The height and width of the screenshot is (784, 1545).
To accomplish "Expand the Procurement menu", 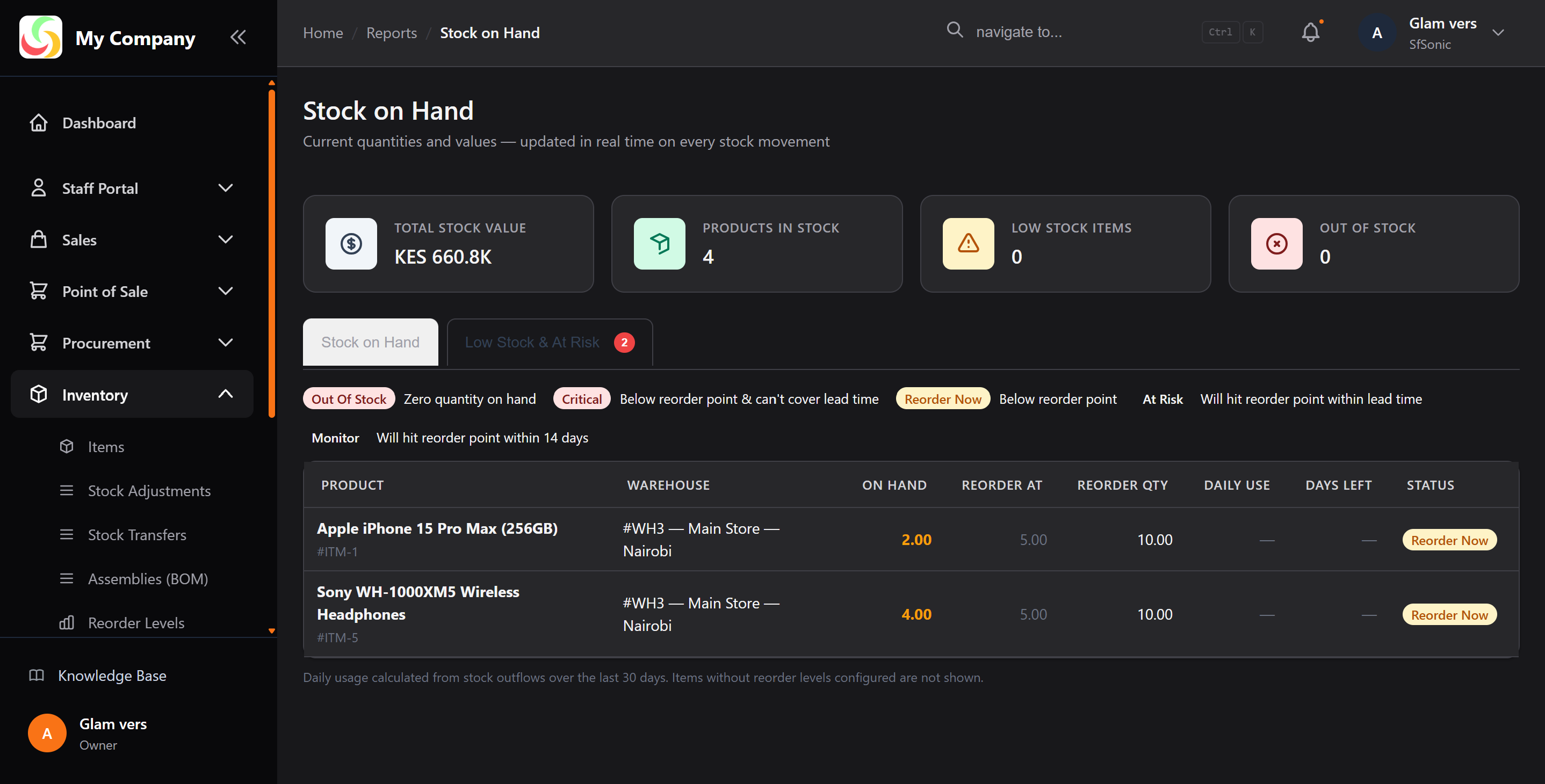I will point(225,343).
